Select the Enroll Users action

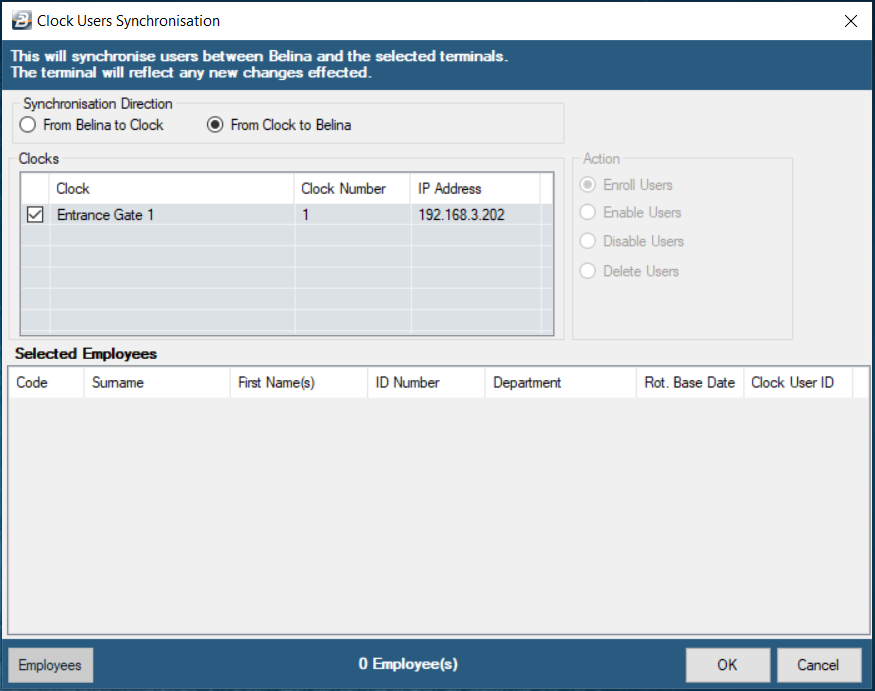click(x=626, y=185)
